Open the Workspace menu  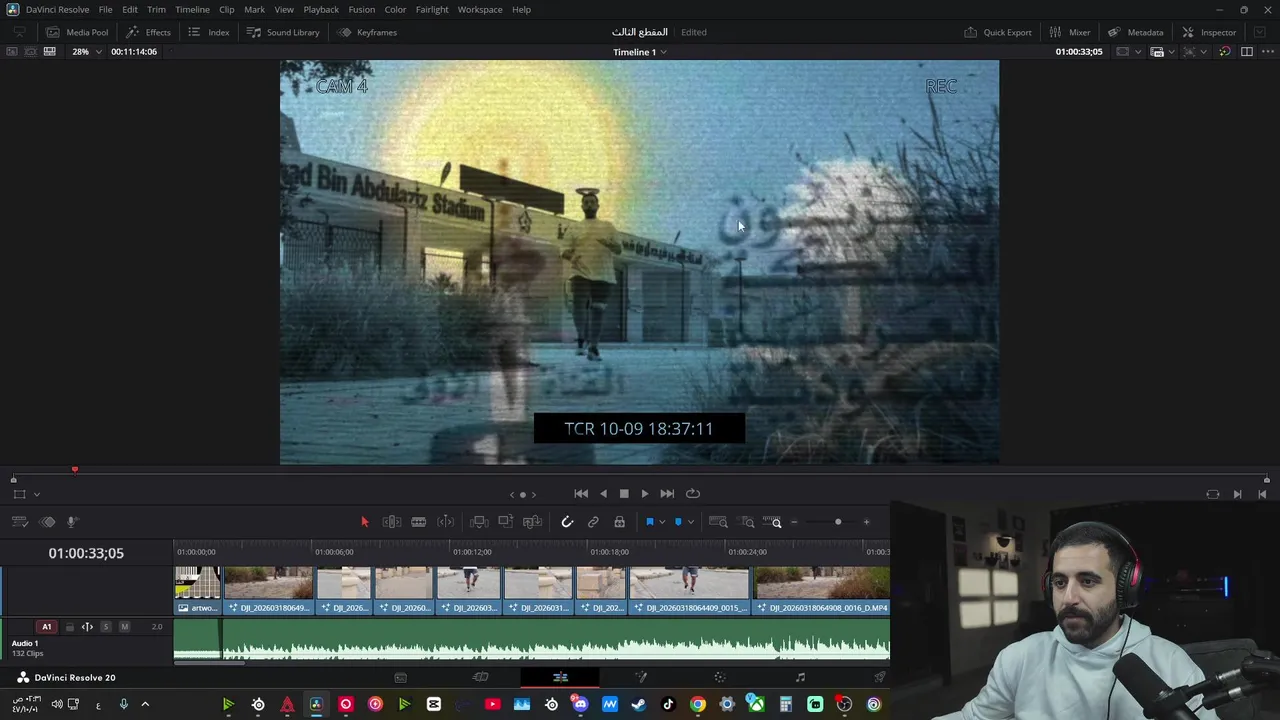tap(480, 9)
